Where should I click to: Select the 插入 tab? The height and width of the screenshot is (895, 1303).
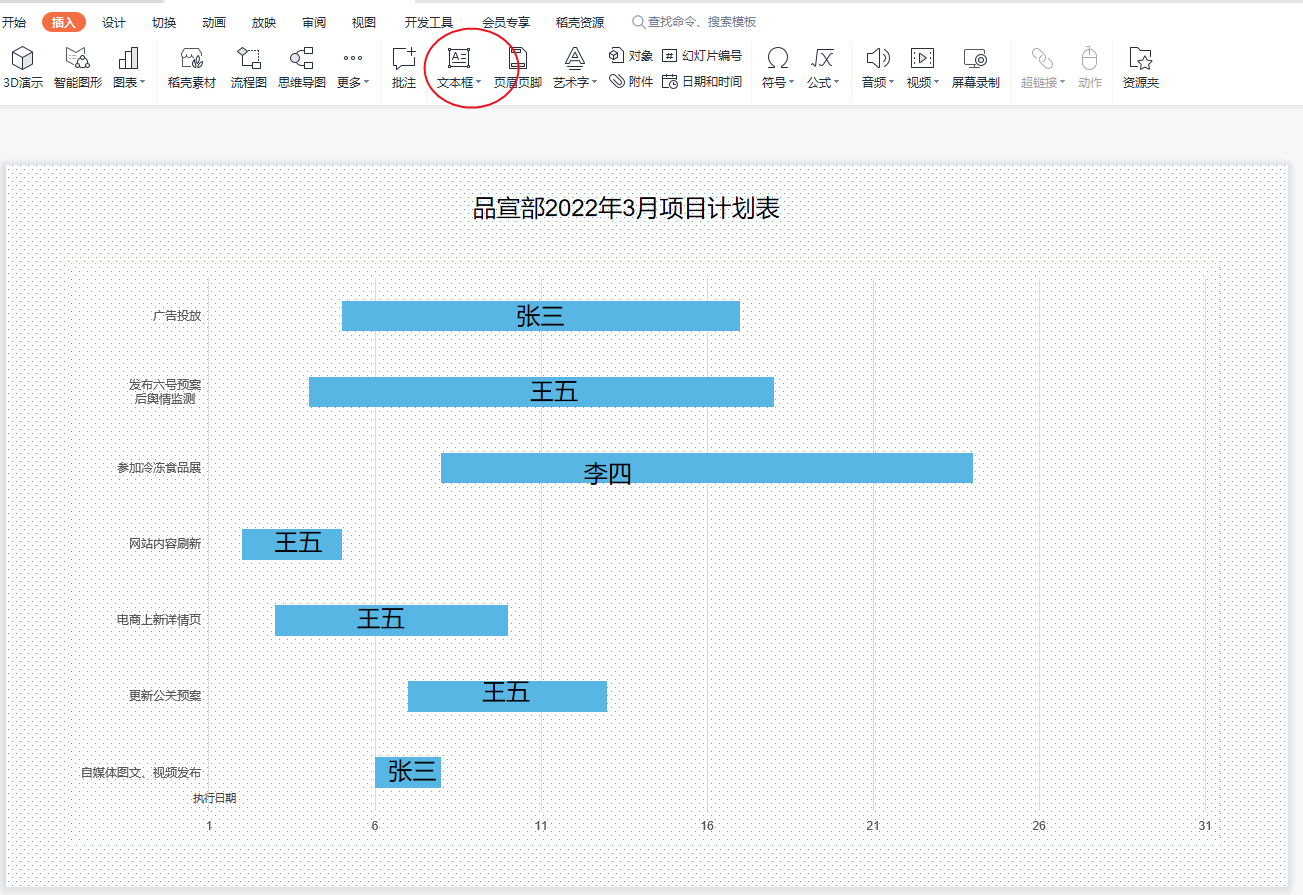tap(64, 22)
